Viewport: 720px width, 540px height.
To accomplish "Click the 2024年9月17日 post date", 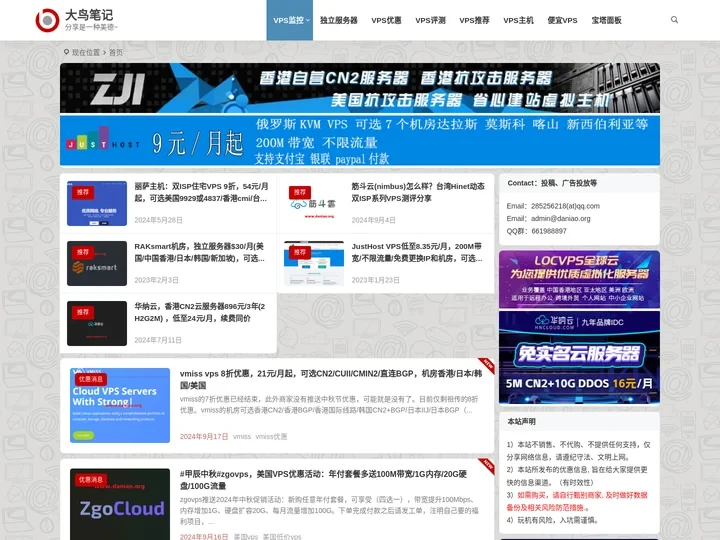I will (204, 437).
